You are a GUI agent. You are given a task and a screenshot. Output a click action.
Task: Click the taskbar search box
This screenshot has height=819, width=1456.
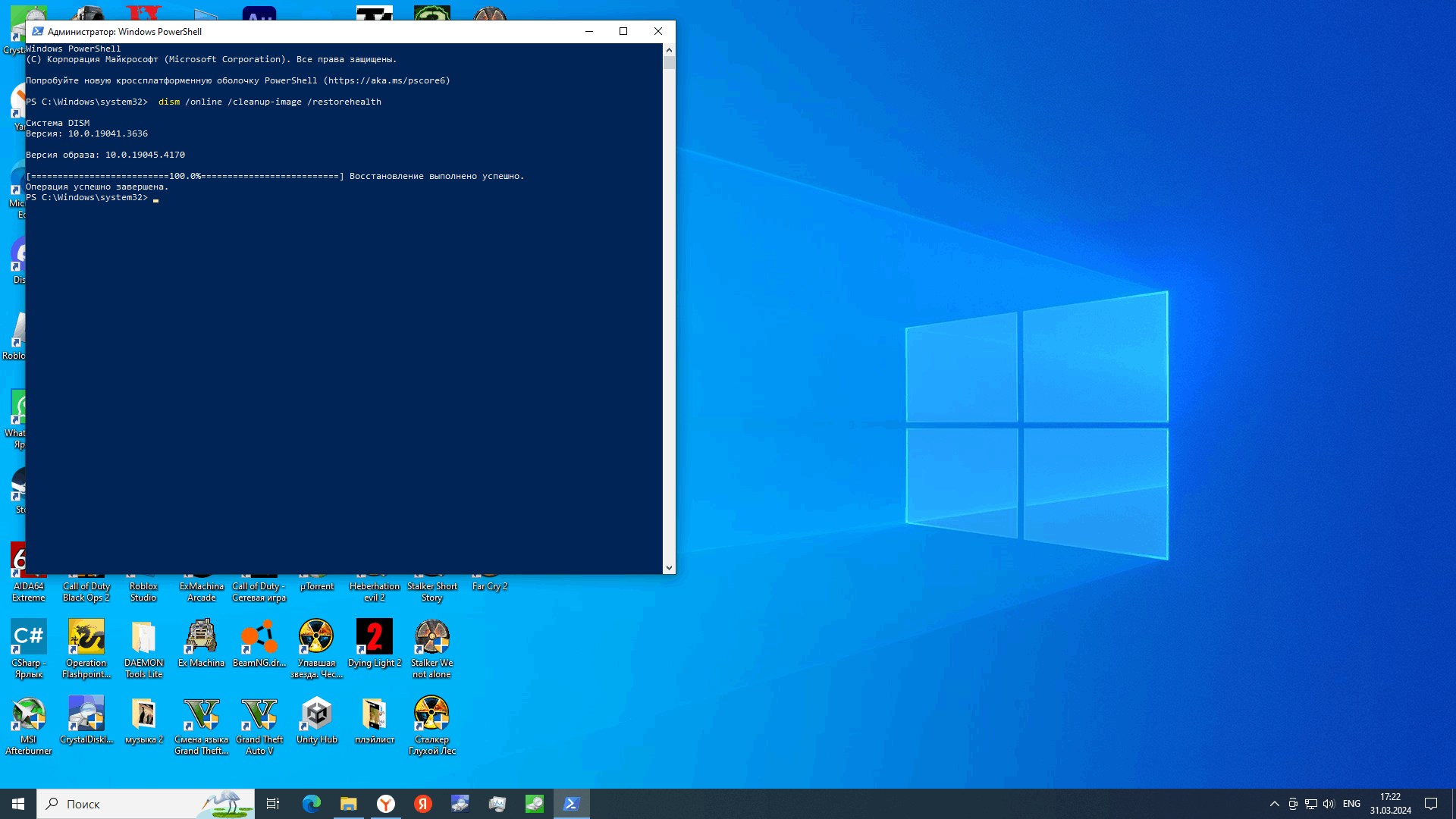pyautogui.click(x=146, y=804)
